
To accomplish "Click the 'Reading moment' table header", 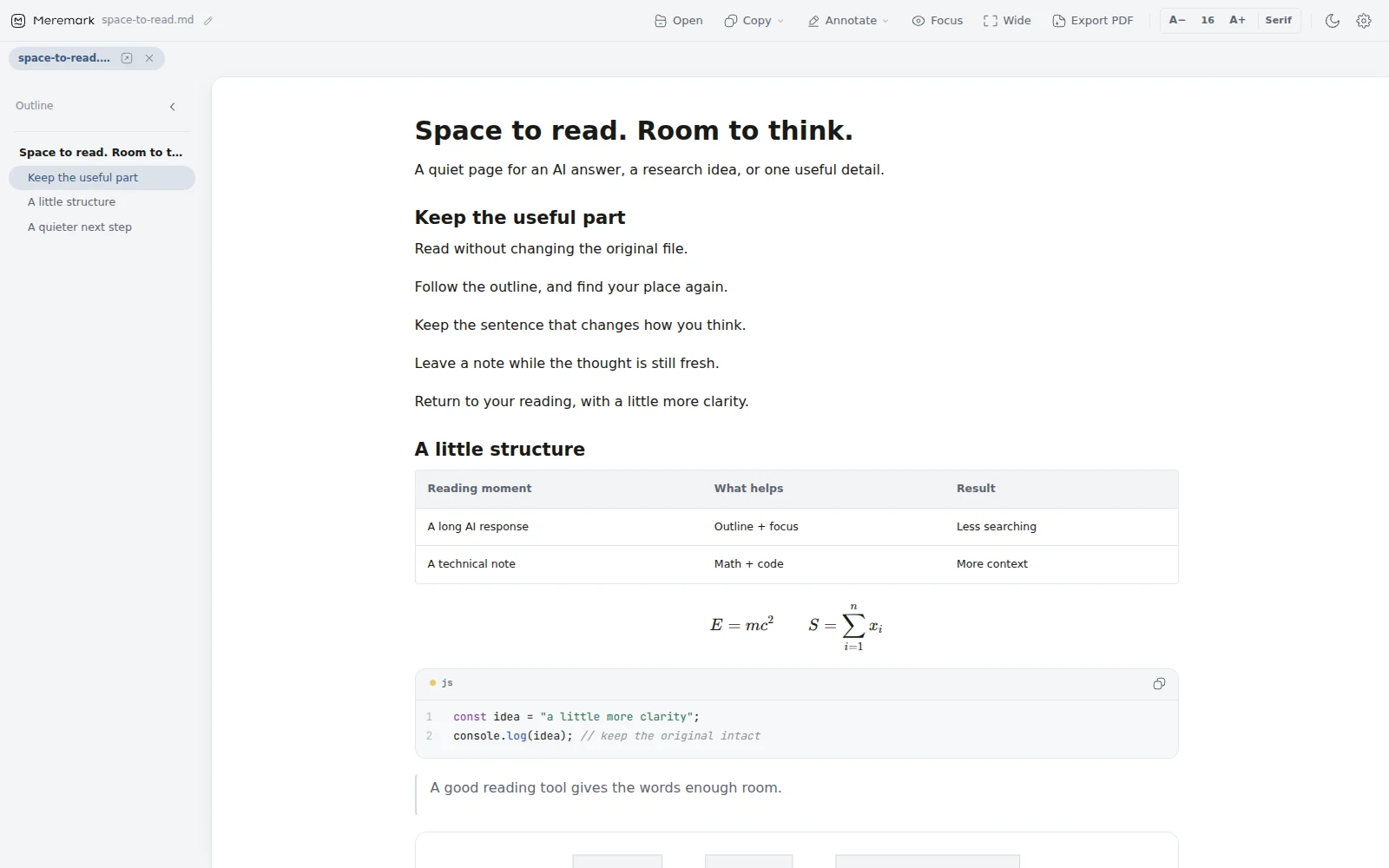I will pos(479,489).
